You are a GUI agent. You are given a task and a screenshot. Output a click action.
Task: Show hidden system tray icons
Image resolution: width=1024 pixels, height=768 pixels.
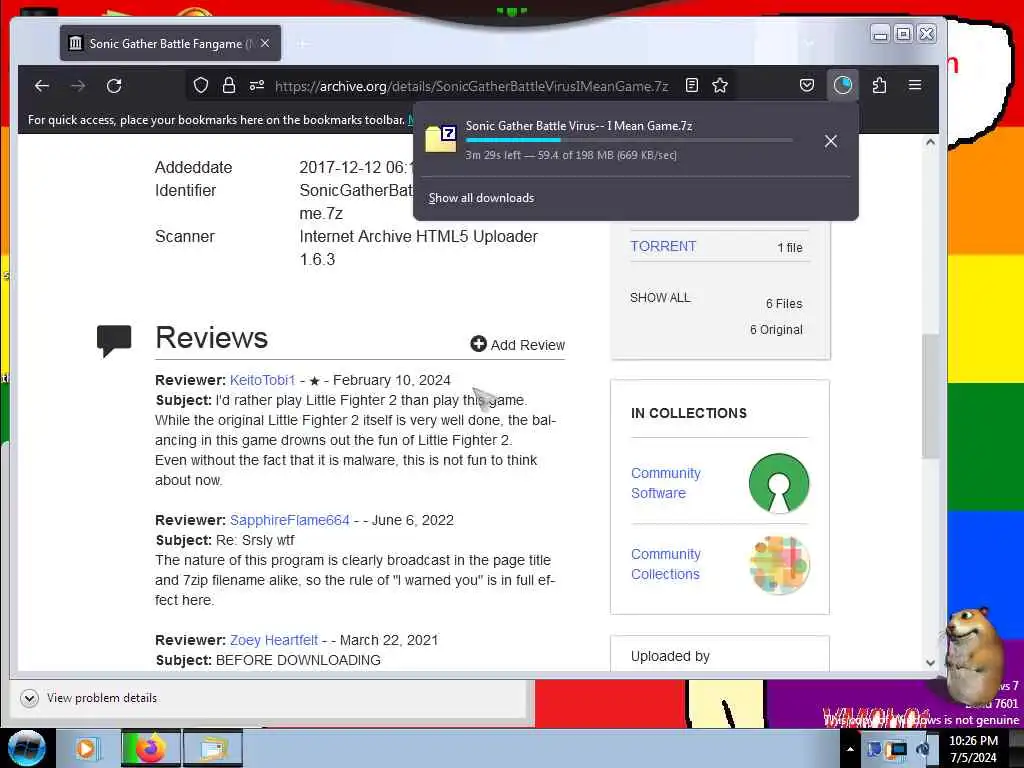[x=850, y=749]
